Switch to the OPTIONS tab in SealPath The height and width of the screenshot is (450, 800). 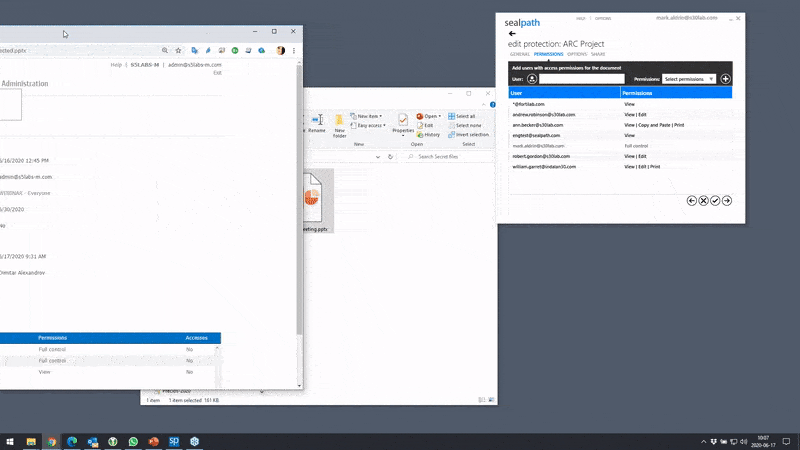point(577,54)
